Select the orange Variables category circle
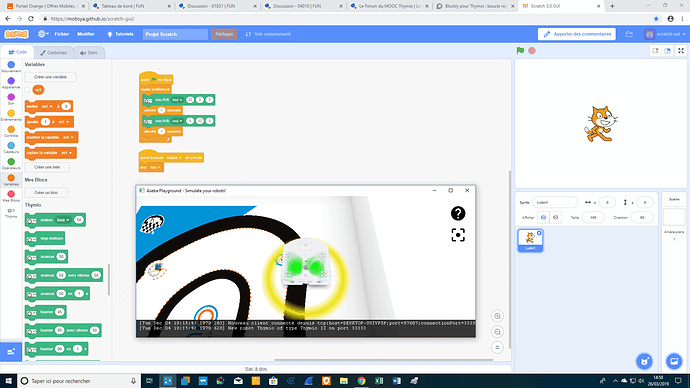Viewport: 690px width, 388px height. pos(11,178)
